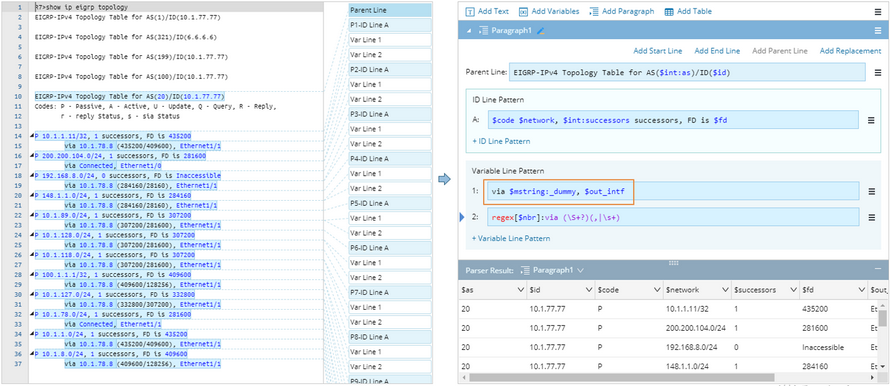Open options for Variable Line Pattern 2
This screenshot has height=386, width=890.
click(x=872, y=216)
